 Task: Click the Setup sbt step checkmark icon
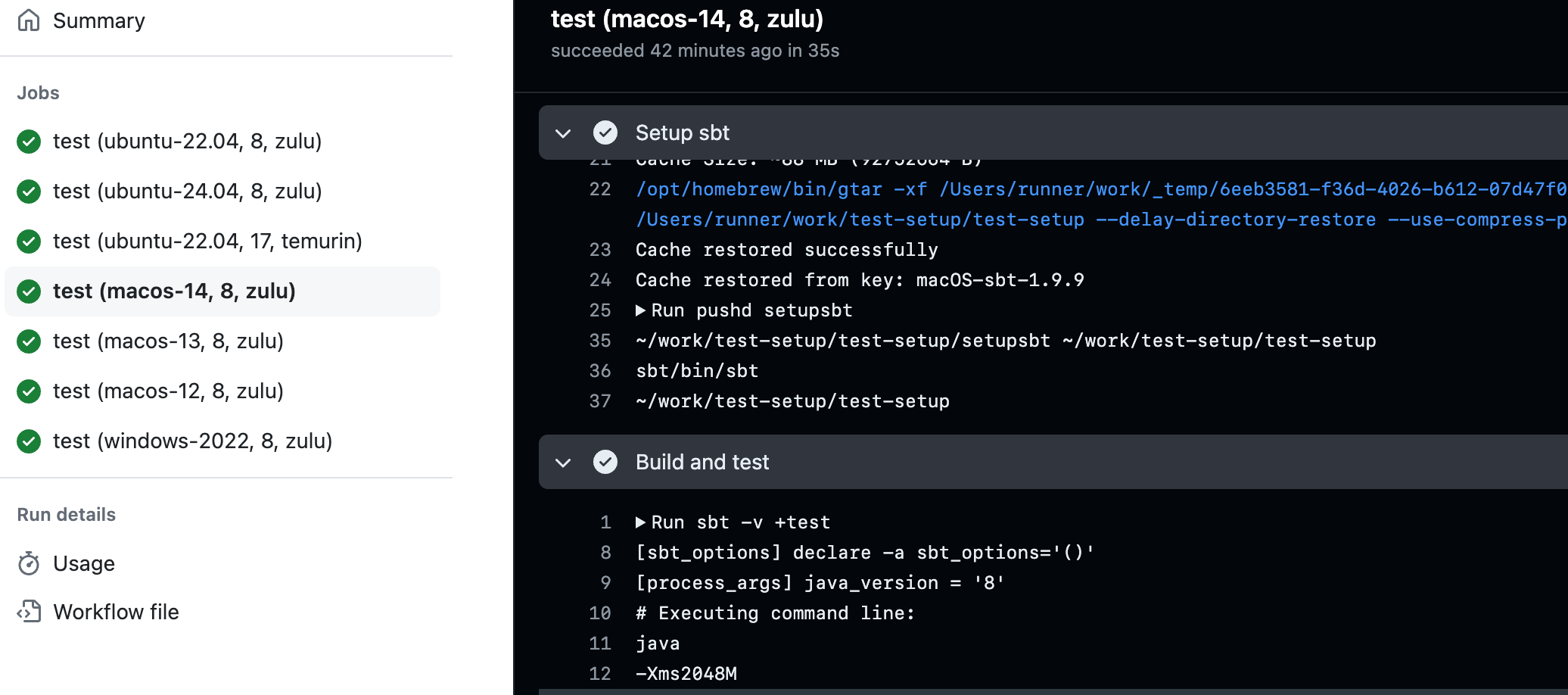(x=605, y=132)
